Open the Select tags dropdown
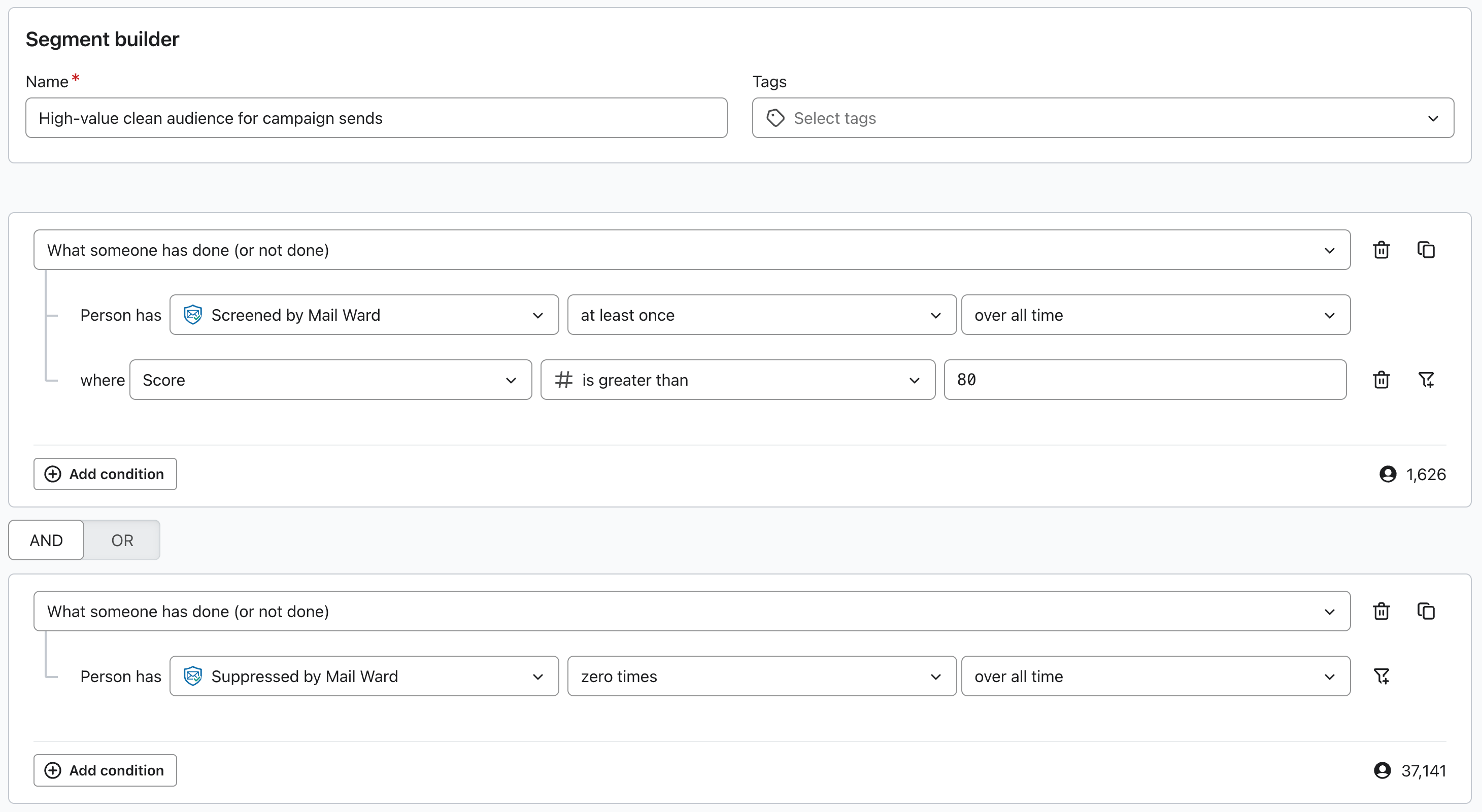1482x812 pixels. 1103,118
